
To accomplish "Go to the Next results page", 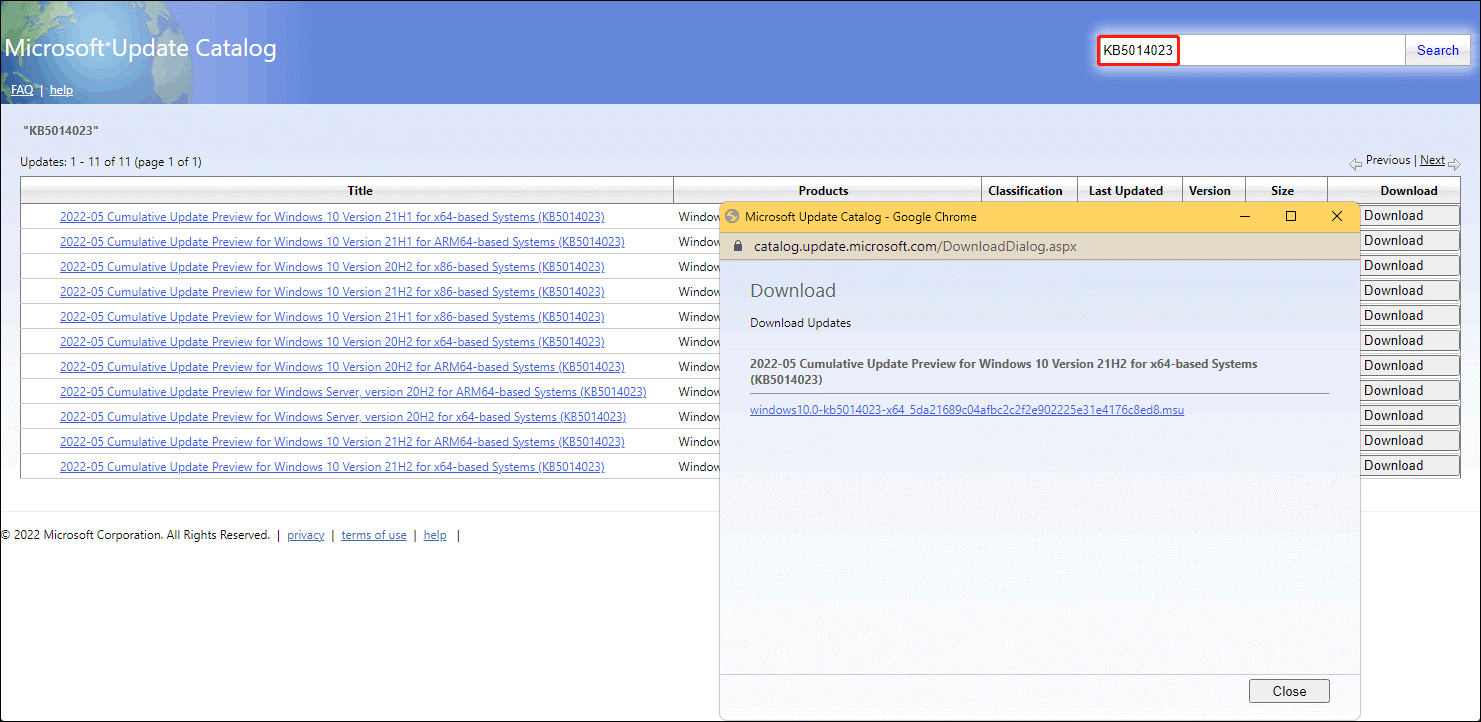I will [x=1432, y=160].
